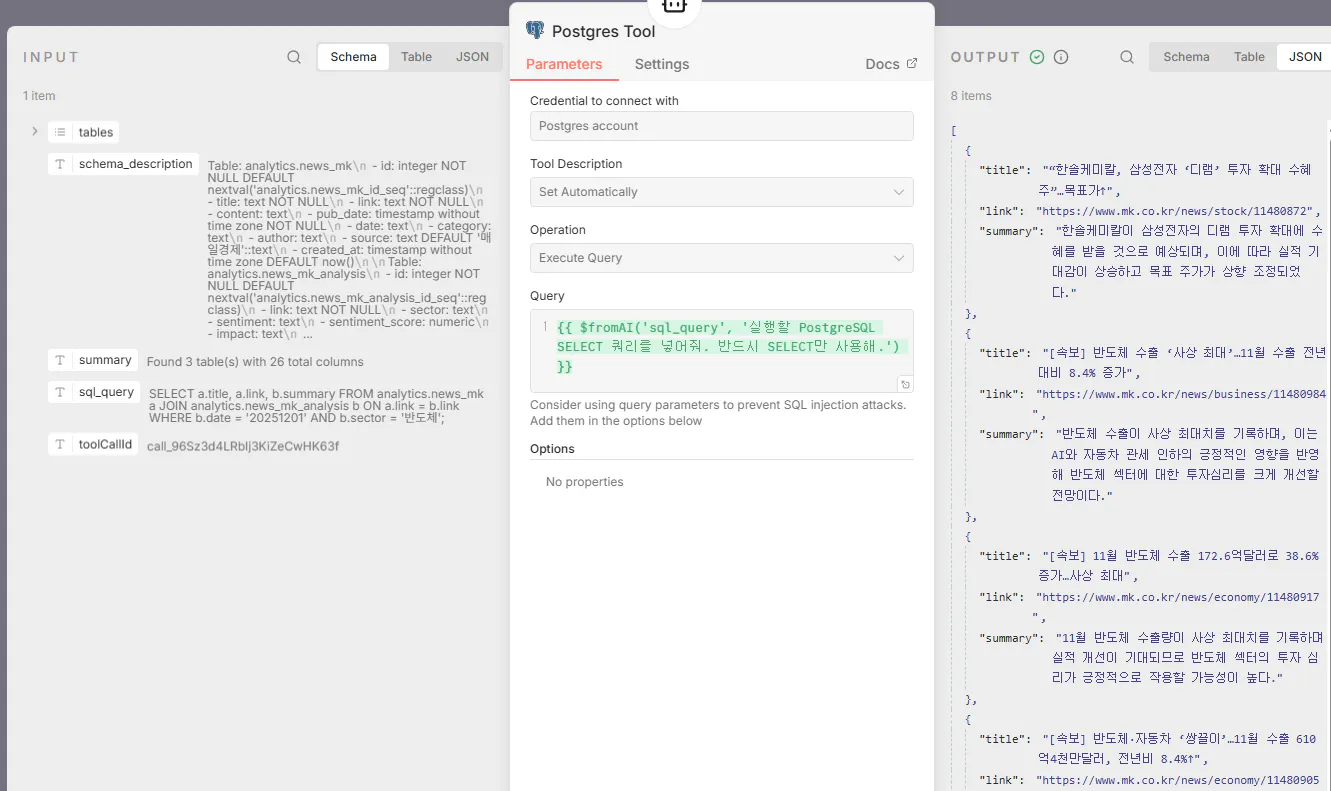Click the text-type icon on the sql_query field
Viewport: 1331px width, 791px height.
60,392
